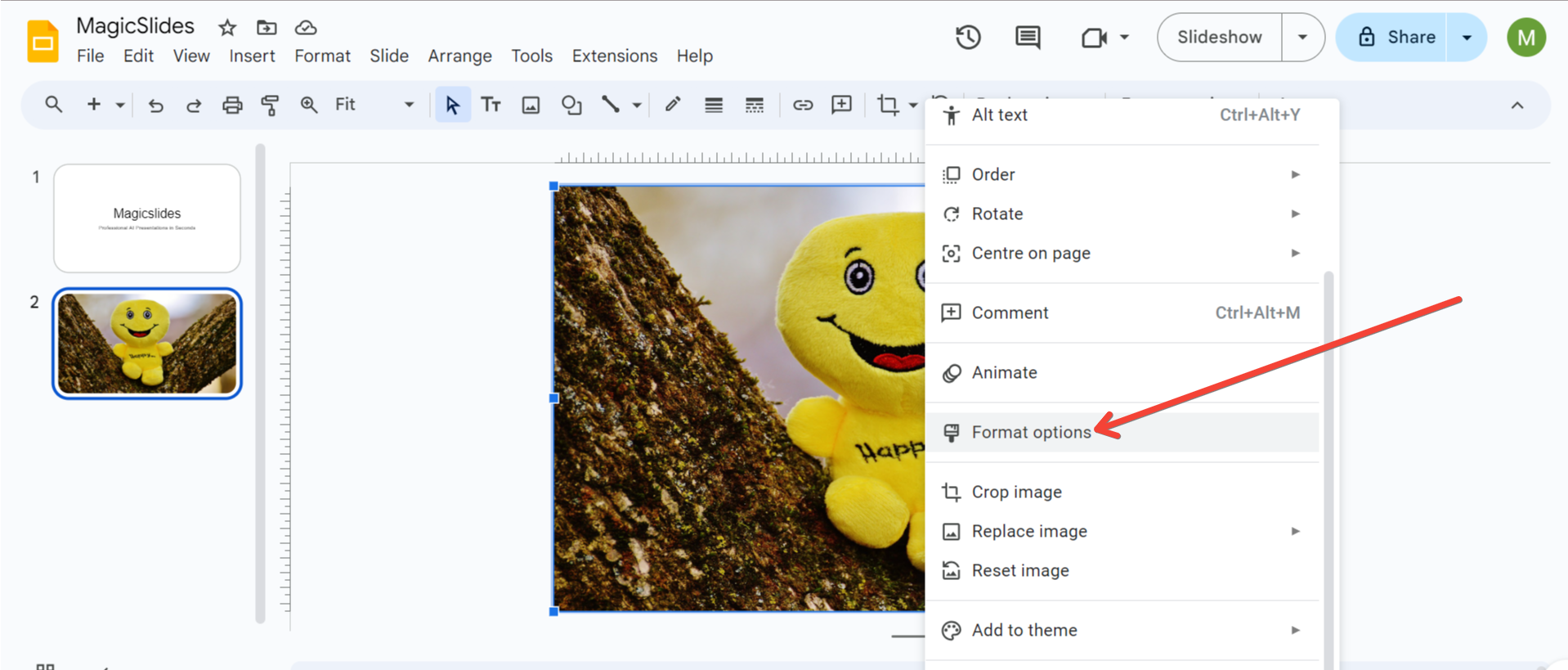1568x670 pixels.
Task: Click the paint format roller icon
Action: [270, 105]
